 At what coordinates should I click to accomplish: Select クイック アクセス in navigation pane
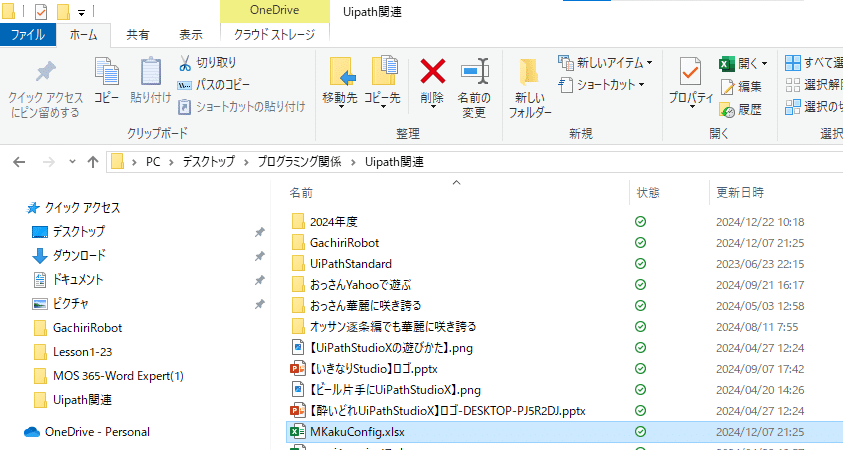(74, 208)
